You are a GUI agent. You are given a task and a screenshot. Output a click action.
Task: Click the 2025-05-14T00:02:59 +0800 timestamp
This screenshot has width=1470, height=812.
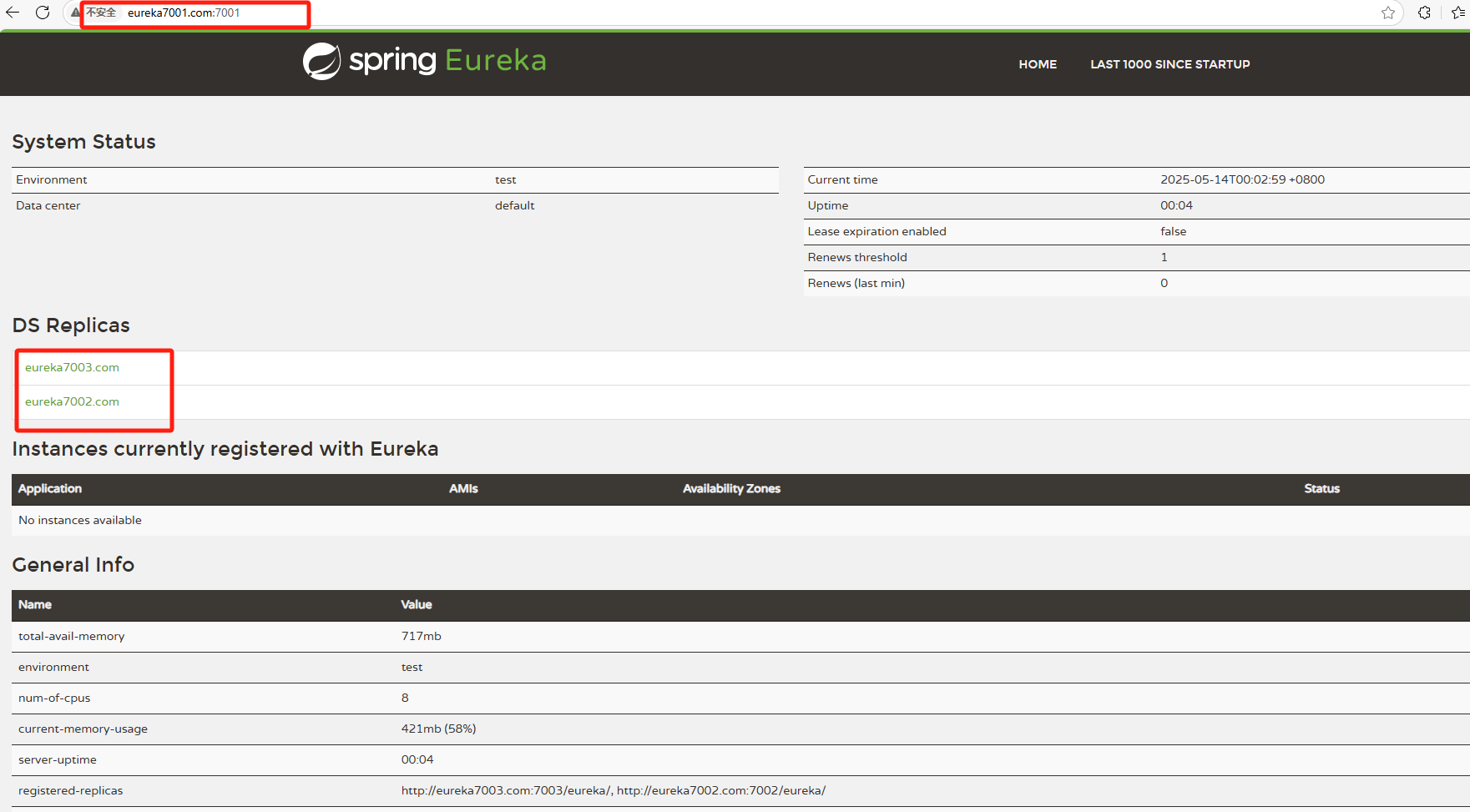tap(1242, 179)
